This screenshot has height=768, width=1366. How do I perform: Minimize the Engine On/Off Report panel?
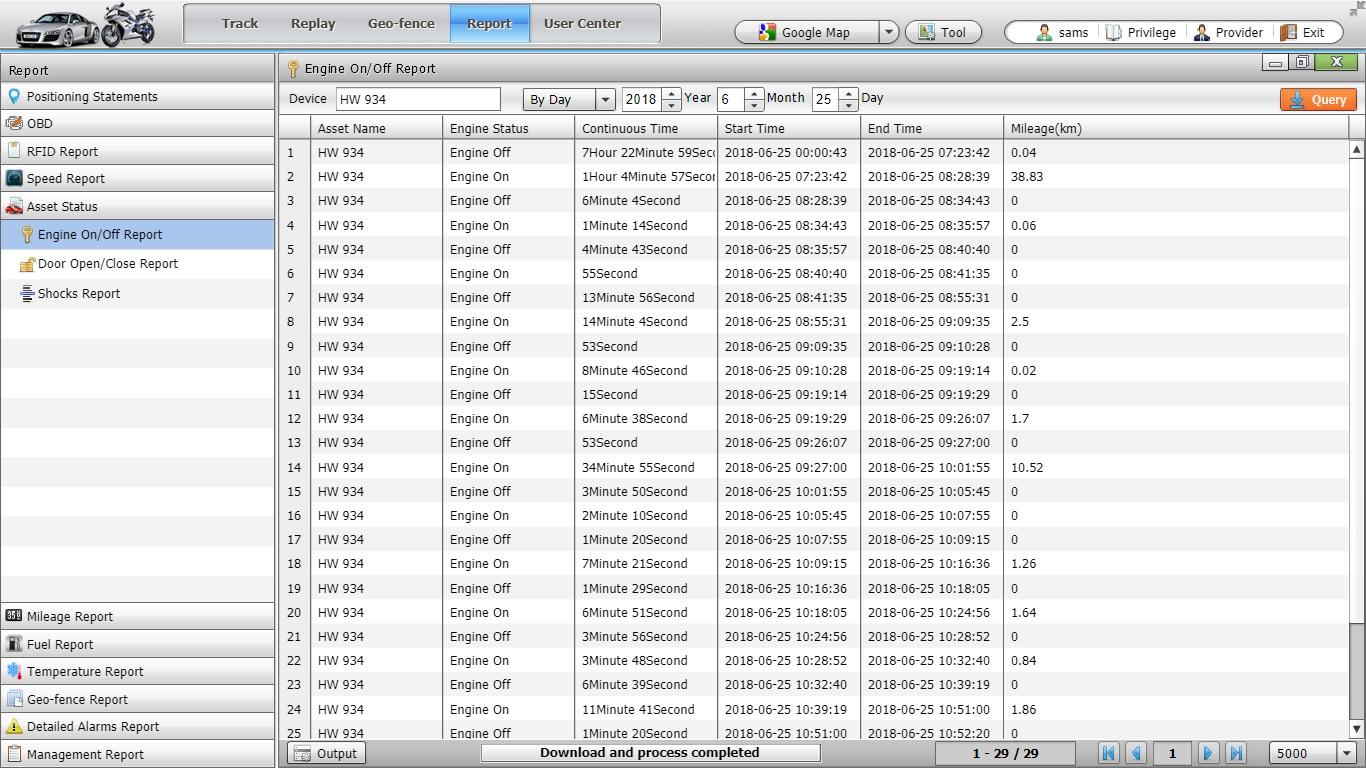point(1275,62)
